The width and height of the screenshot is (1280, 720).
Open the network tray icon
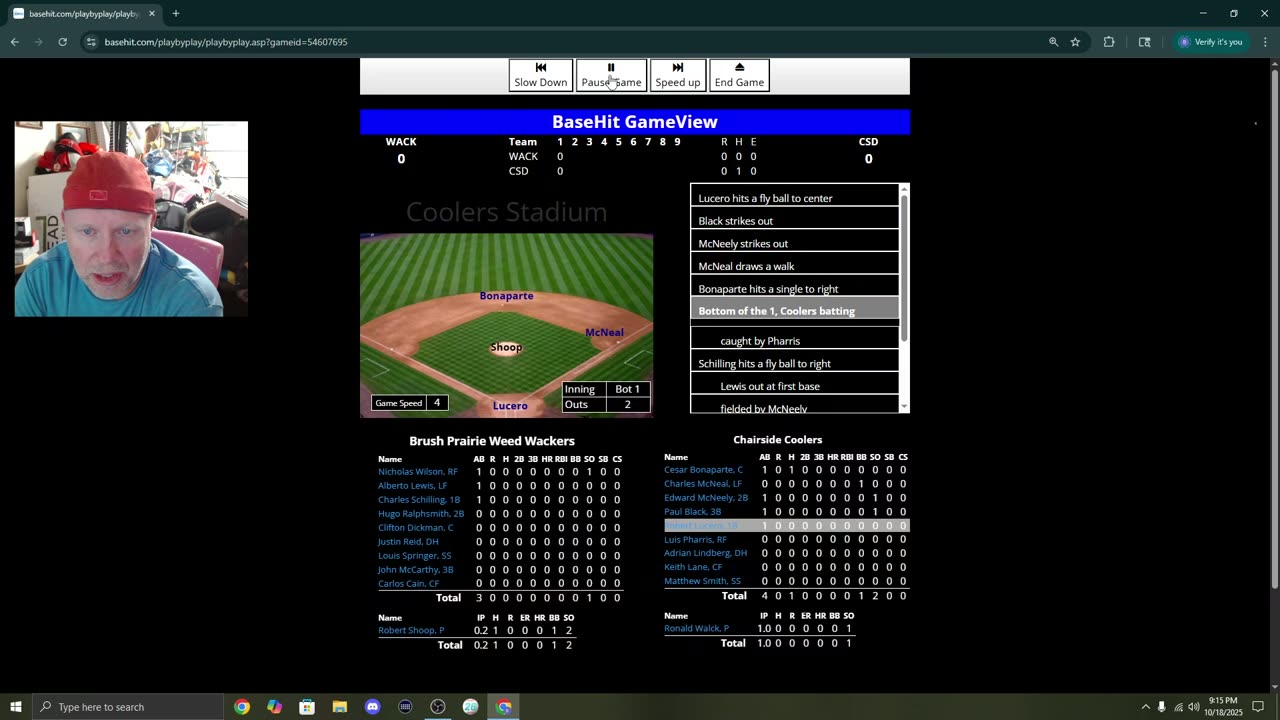point(1178,707)
